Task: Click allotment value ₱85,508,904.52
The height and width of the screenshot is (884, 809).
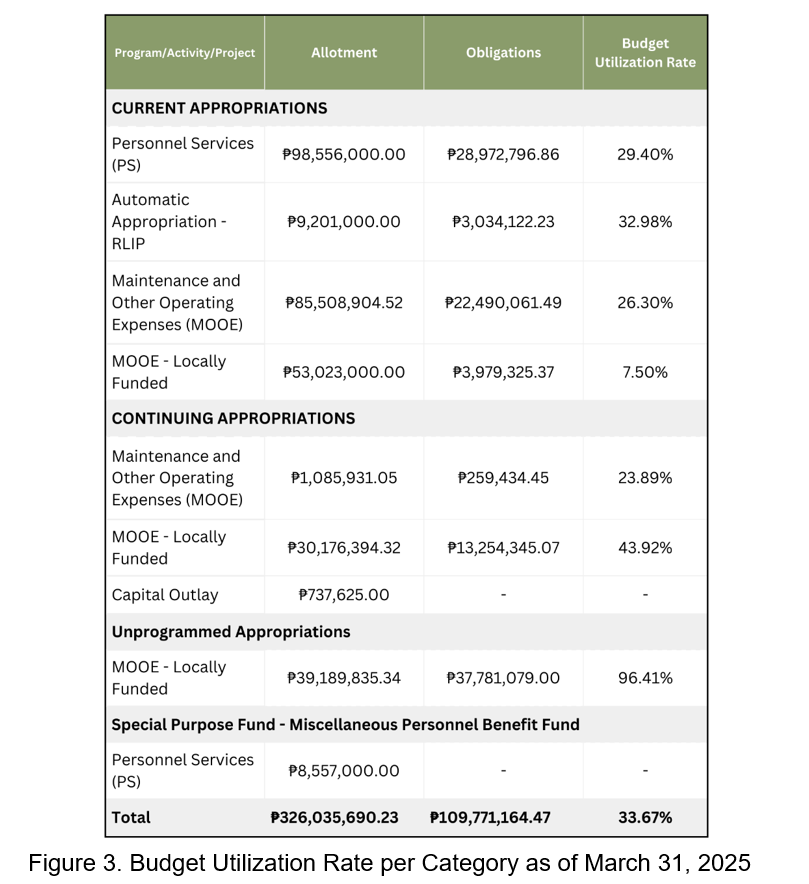Action: pyautogui.click(x=344, y=302)
